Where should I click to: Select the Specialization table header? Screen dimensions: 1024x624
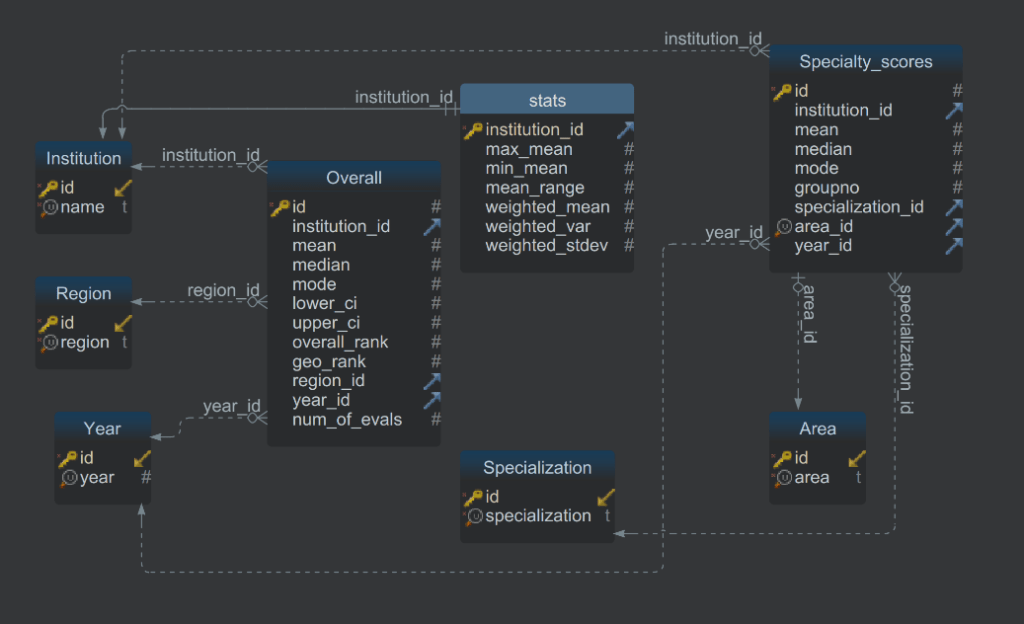pos(537,468)
